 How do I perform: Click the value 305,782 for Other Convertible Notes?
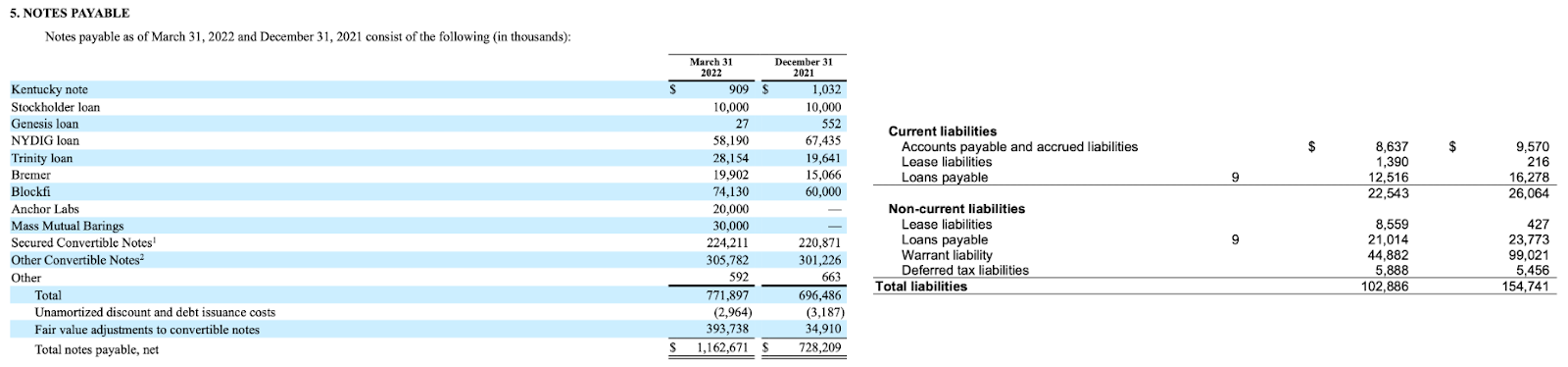728,260
